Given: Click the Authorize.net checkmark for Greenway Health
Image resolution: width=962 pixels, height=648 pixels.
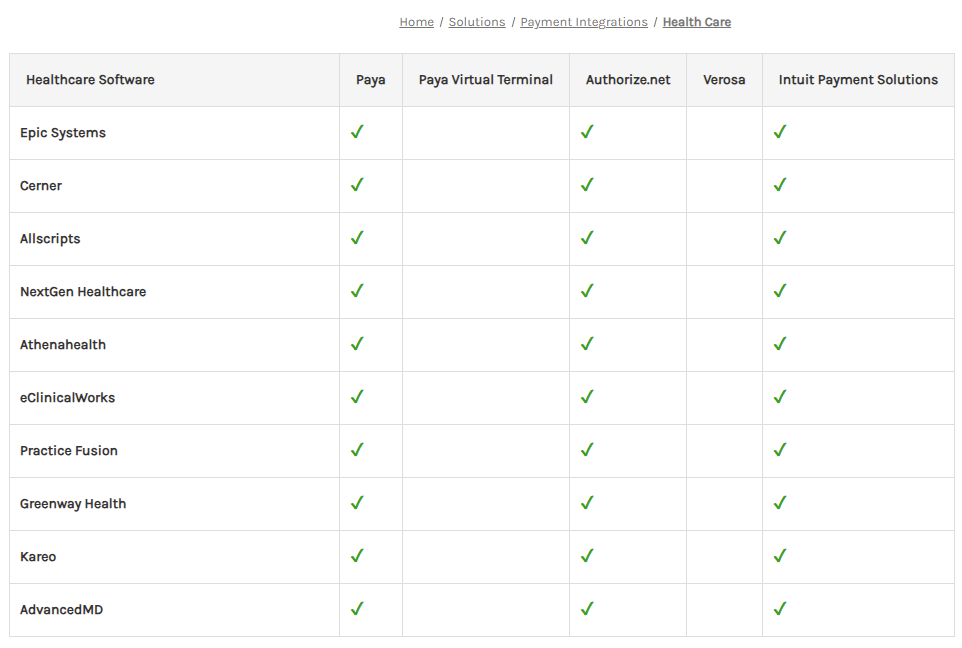Looking at the screenshot, I should click(x=587, y=503).
